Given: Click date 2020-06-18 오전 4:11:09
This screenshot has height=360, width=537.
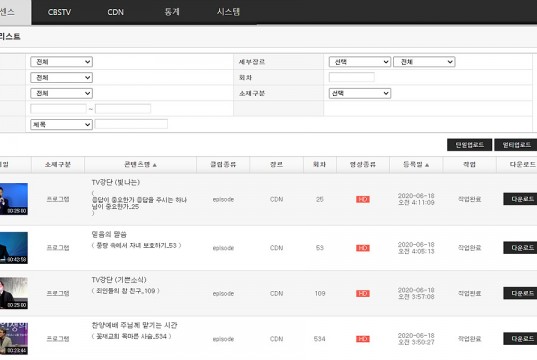Looking at the screenshot, I should 416,199.
